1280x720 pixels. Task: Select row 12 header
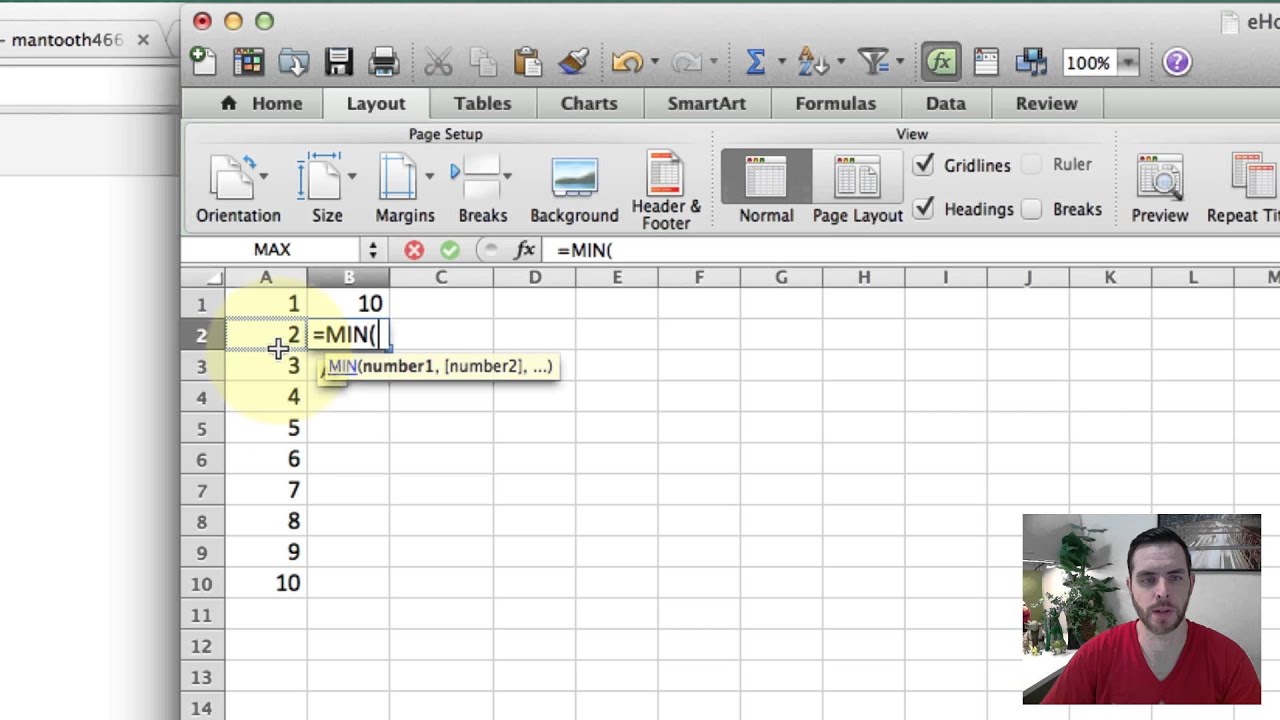[x=202, y=646]
